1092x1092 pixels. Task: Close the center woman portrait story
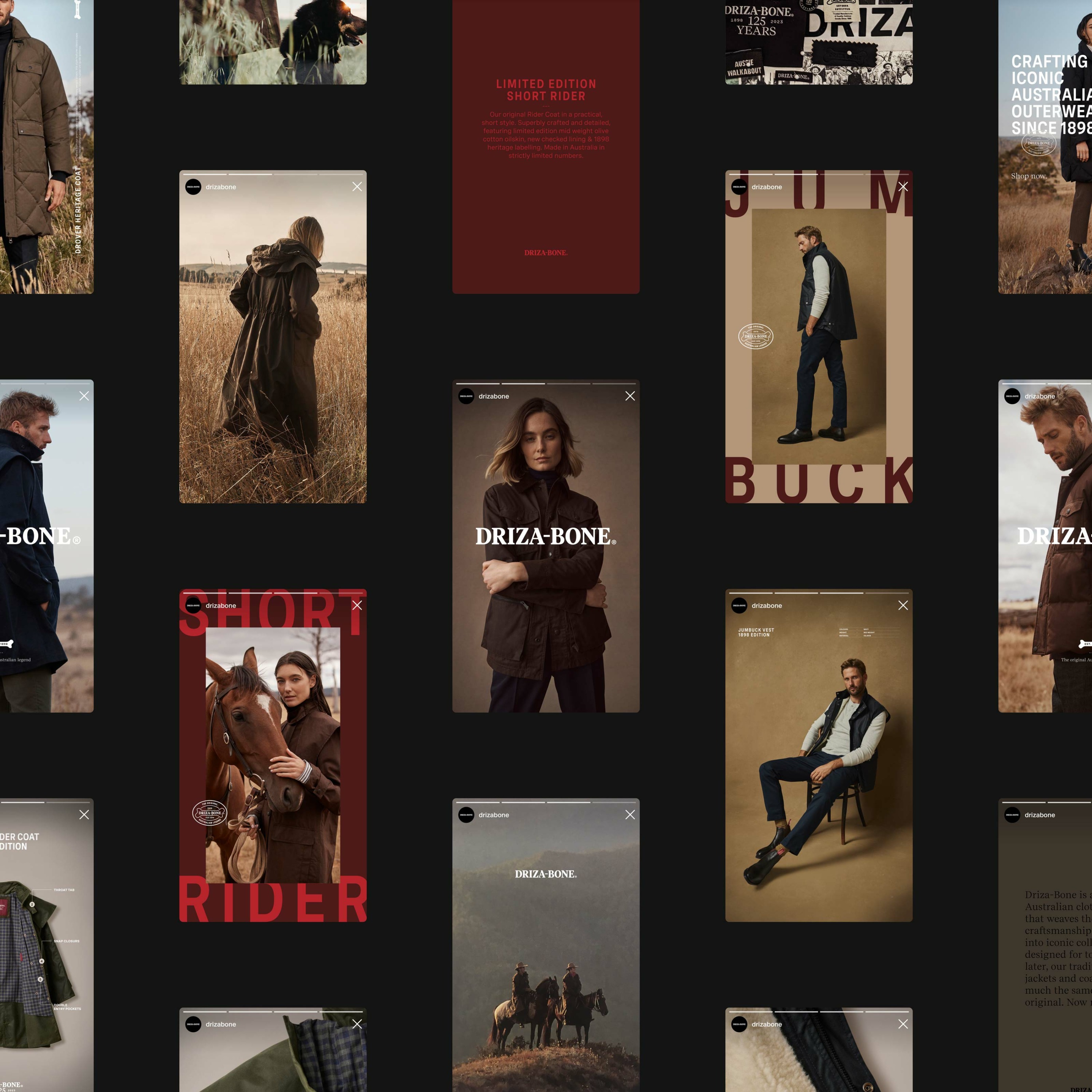point(630,396)
